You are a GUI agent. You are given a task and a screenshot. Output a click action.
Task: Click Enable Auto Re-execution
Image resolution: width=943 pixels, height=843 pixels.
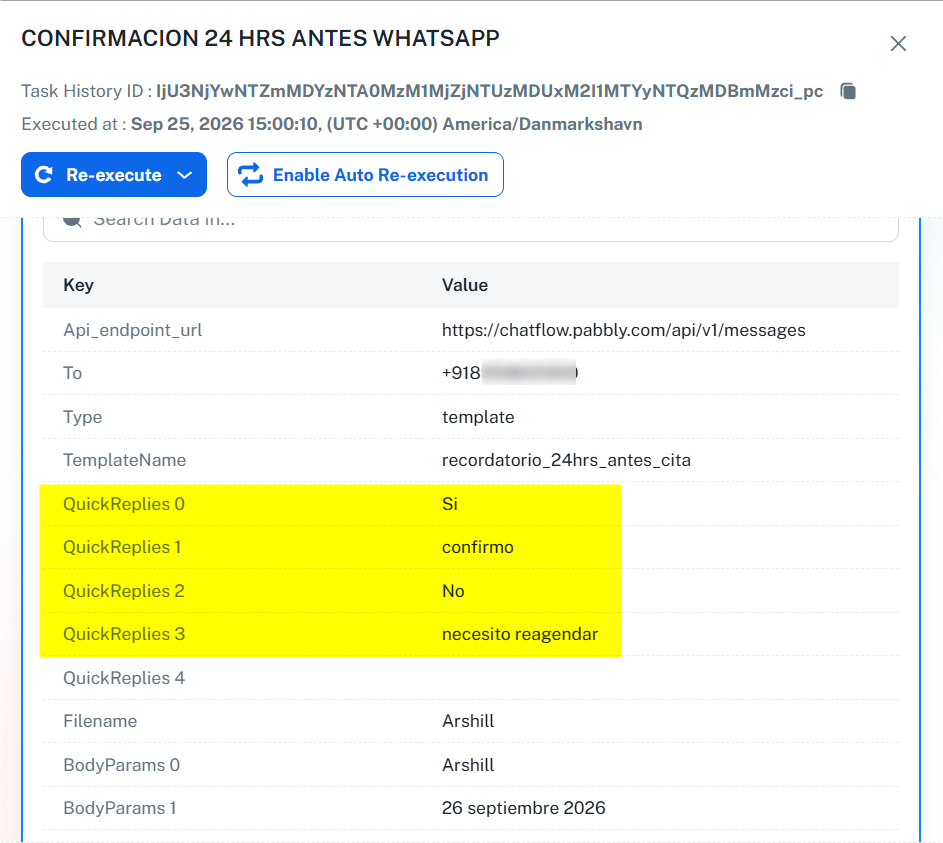[365, 174]
